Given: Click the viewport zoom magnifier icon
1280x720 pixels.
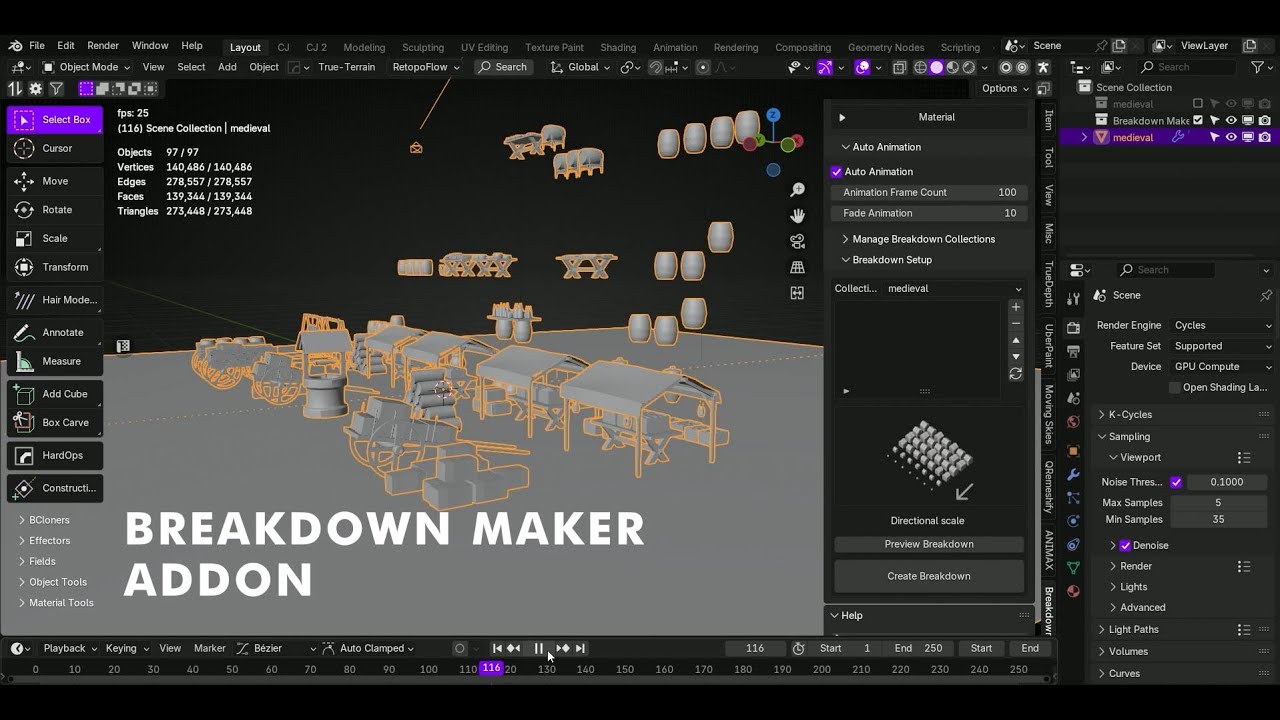Looking at the screenshot, I should click(x=797, y=190).
